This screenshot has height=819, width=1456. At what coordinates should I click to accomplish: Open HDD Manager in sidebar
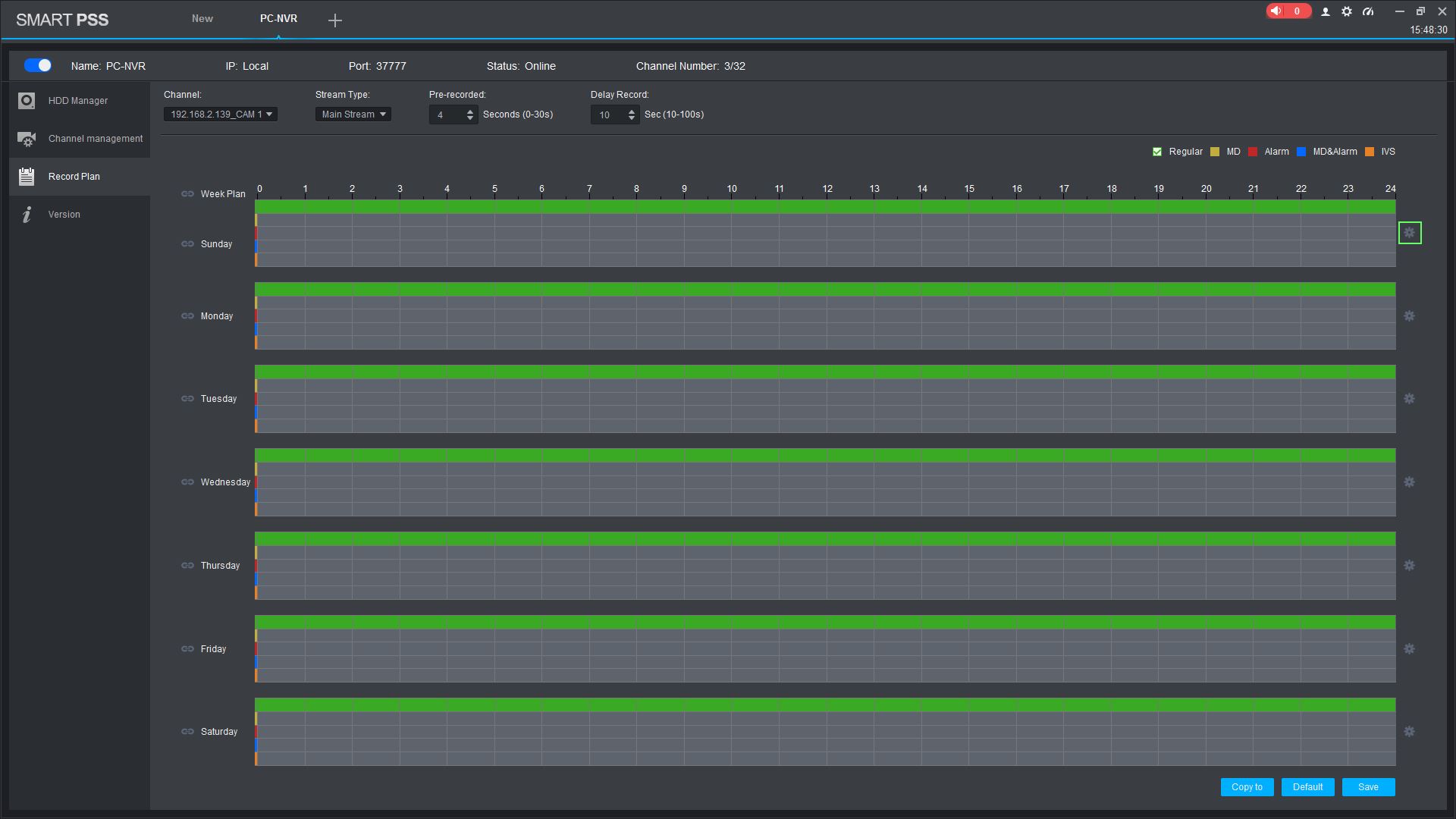point(77,101)
